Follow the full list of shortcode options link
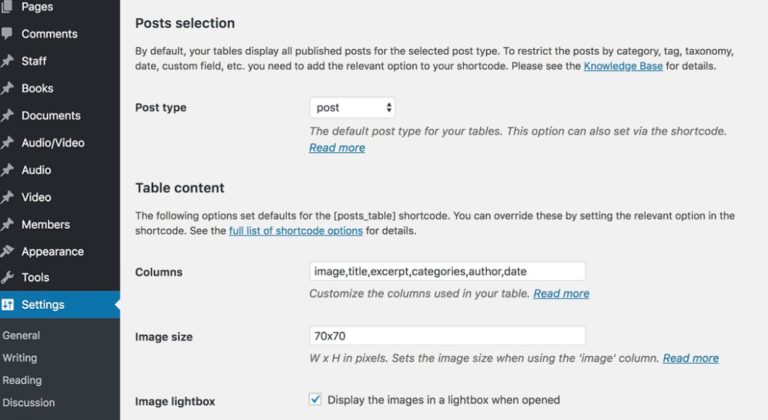768x420 pixels. [296, 230]
